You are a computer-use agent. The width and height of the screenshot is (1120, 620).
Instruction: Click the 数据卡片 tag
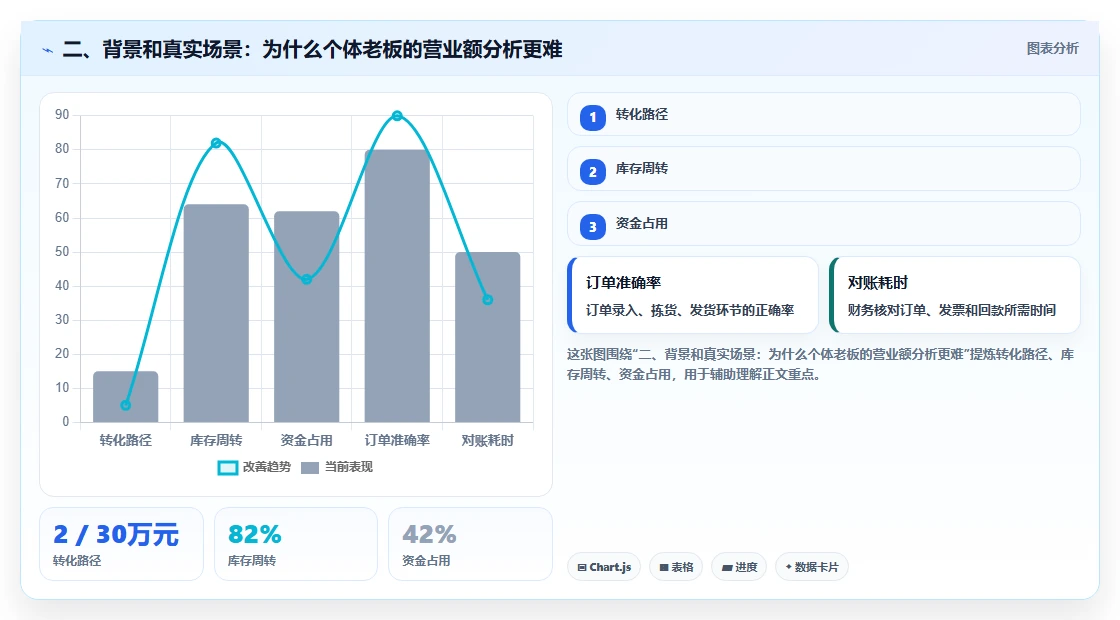[811, 567]
